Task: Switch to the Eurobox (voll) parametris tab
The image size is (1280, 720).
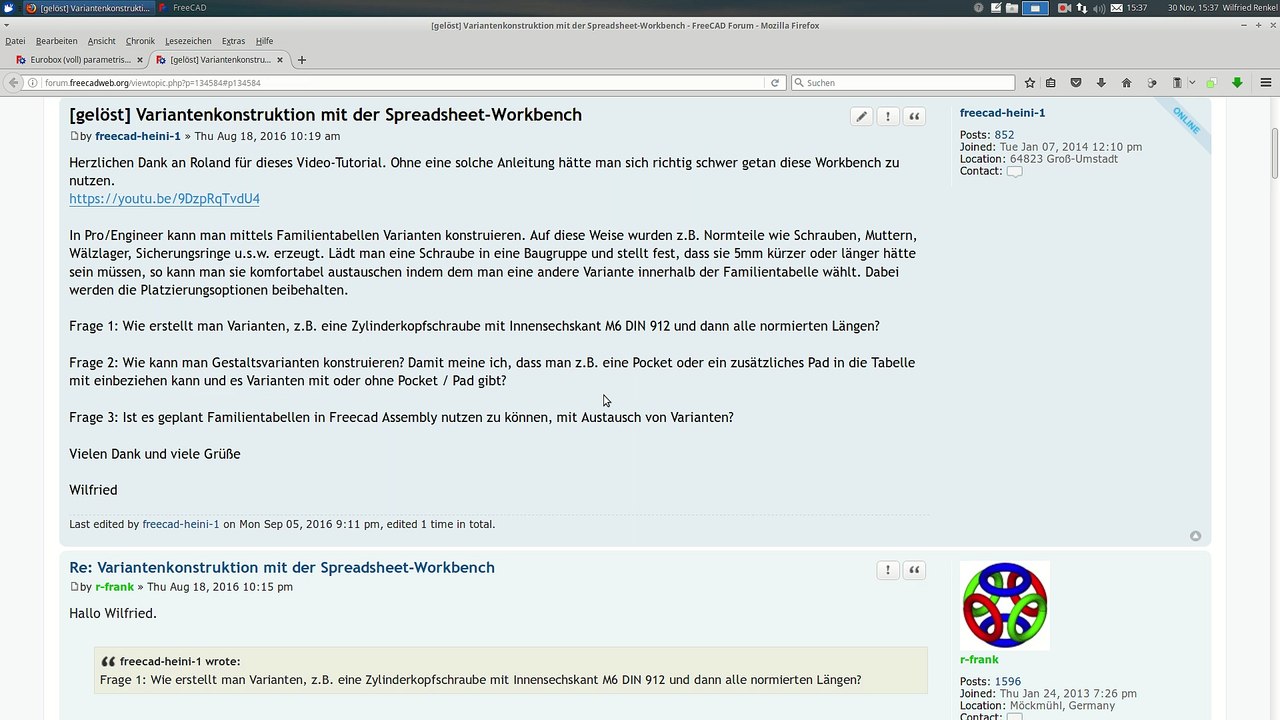Action: pyautogui.click(x=79, y=60)
